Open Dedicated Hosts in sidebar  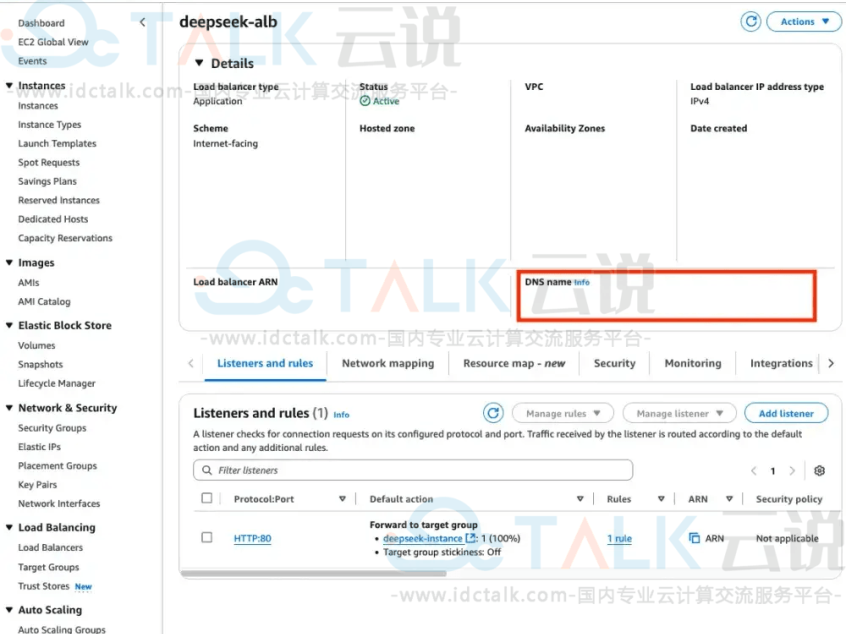(53, 219)
